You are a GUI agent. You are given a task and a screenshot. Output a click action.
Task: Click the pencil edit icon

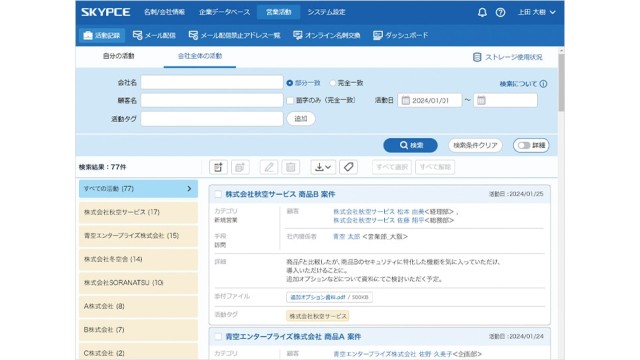click(x=269, y=167)
